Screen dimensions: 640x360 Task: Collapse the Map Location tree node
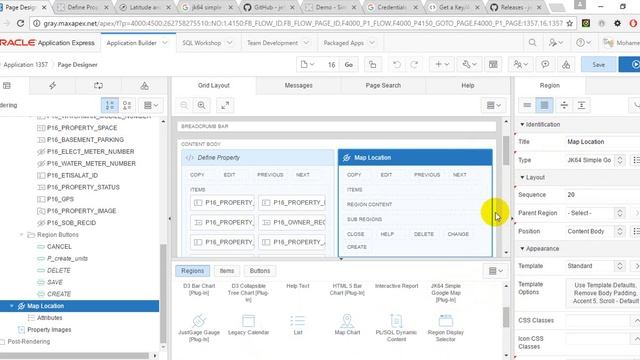12,306
